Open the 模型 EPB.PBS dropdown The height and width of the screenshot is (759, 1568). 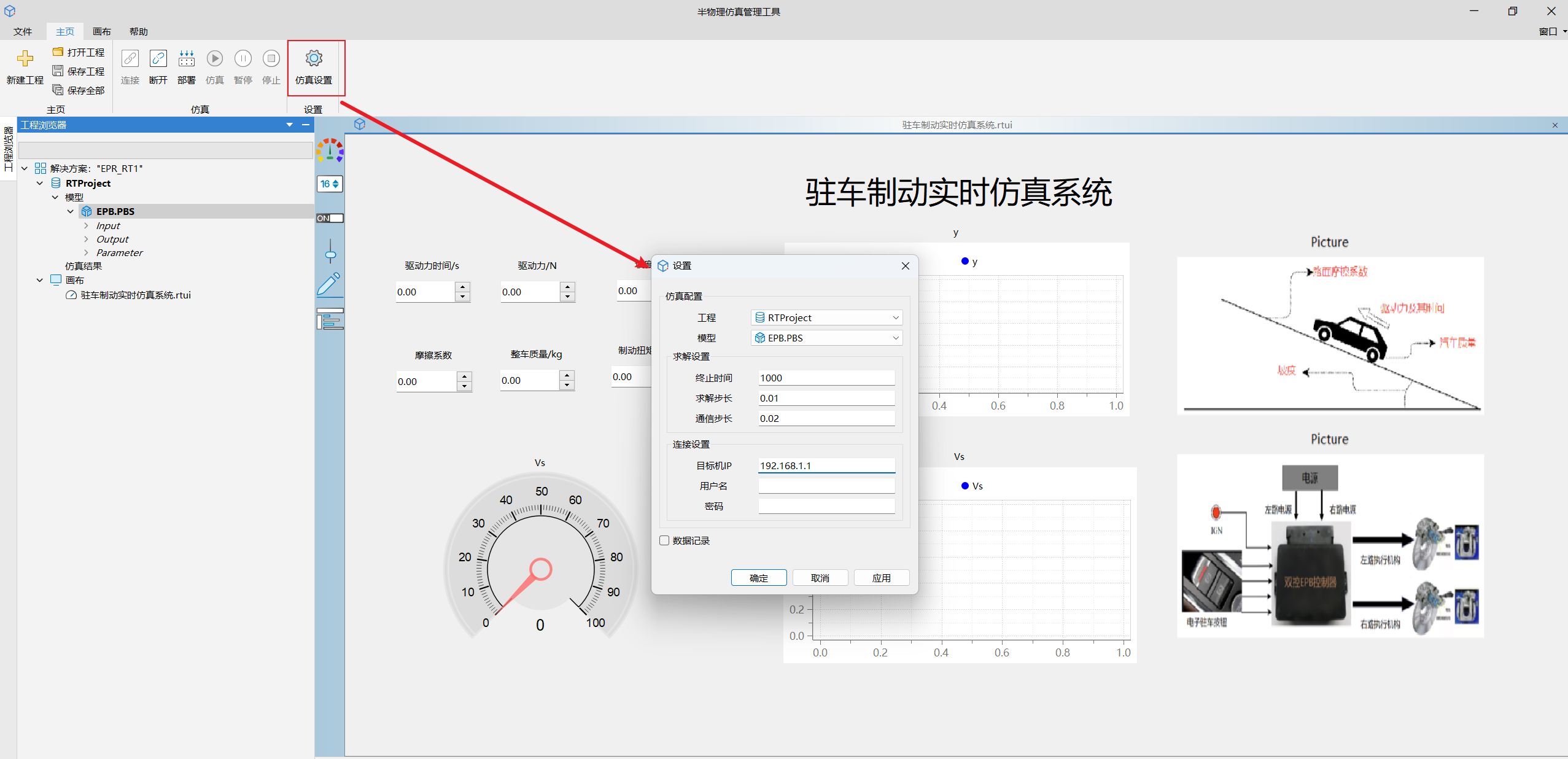click(826, 338)
